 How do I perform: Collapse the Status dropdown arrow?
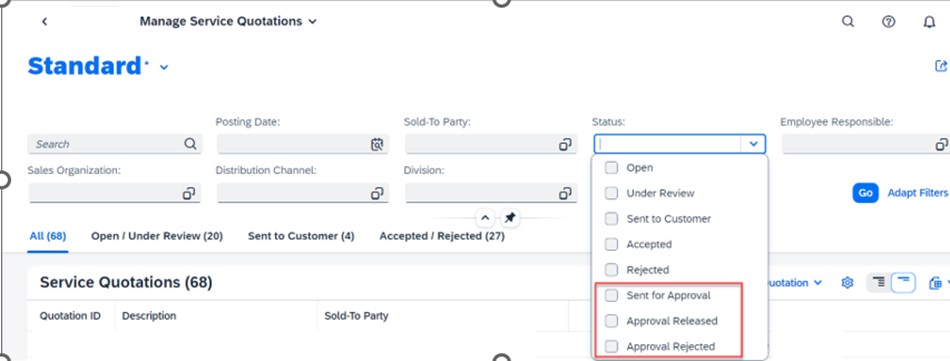point(753,144)
